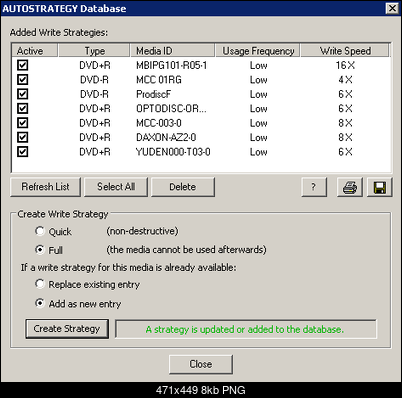402x398 pixels.
Task: Choose Add as new entry option
Action: click(40, 303)
